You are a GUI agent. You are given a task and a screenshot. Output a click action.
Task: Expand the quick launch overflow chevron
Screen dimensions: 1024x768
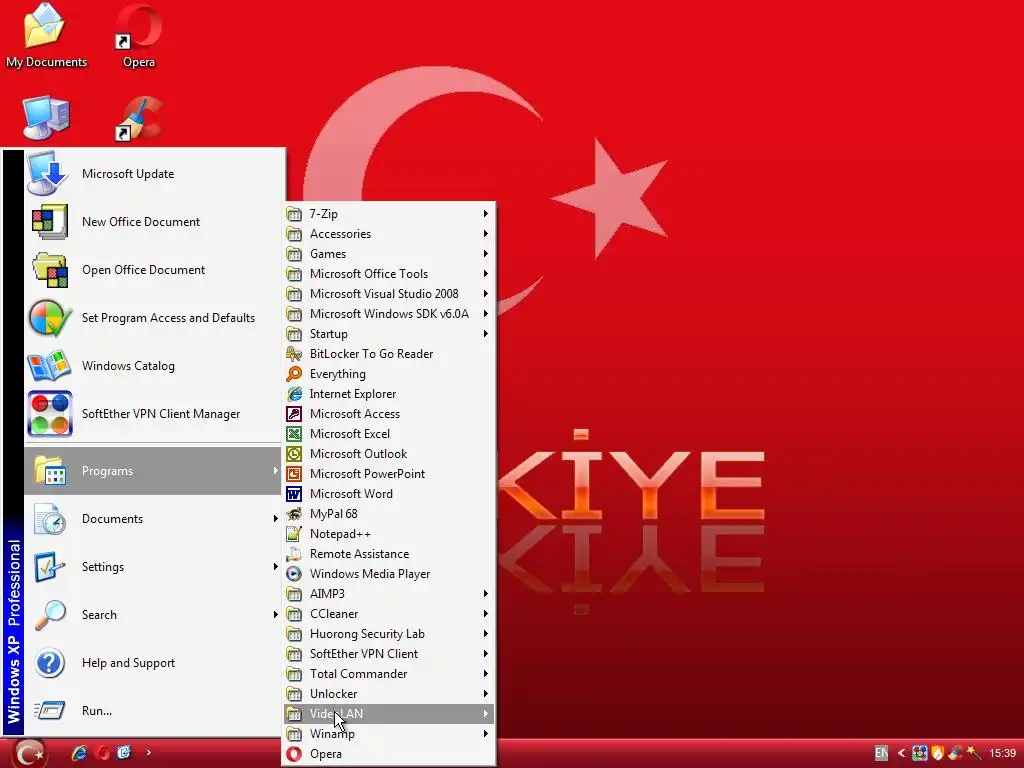148,752
